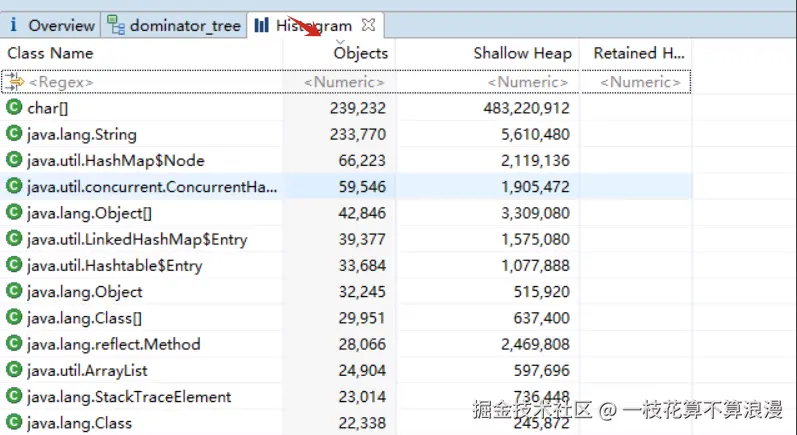The image size is (797, 435).
Task: Click the objects count 33,684
Action: coord(362,265)
